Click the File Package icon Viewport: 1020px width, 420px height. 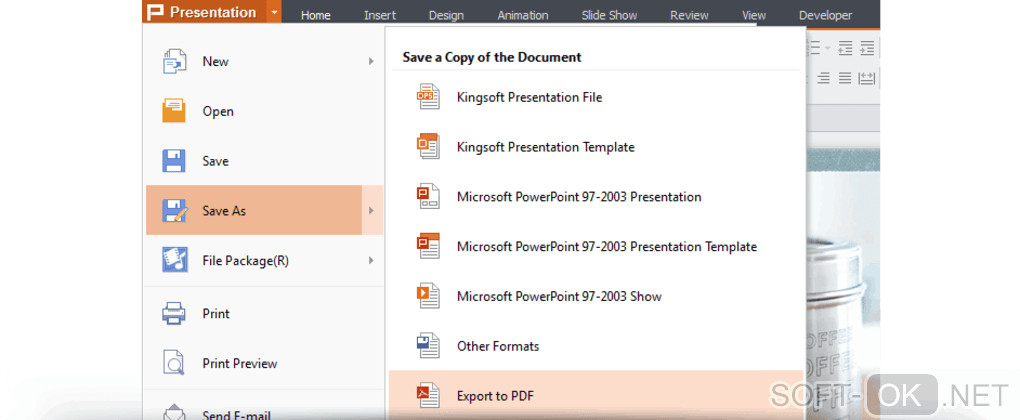174,260
